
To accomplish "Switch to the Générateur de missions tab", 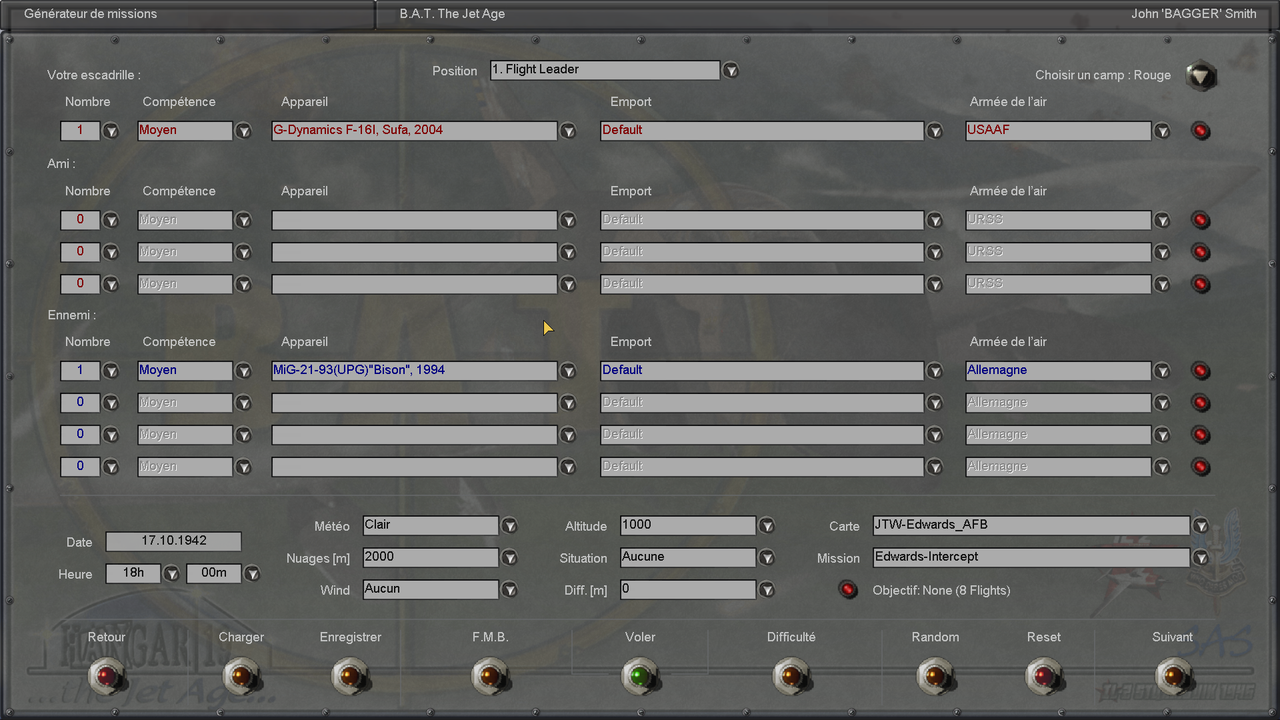I will (90, 13).
